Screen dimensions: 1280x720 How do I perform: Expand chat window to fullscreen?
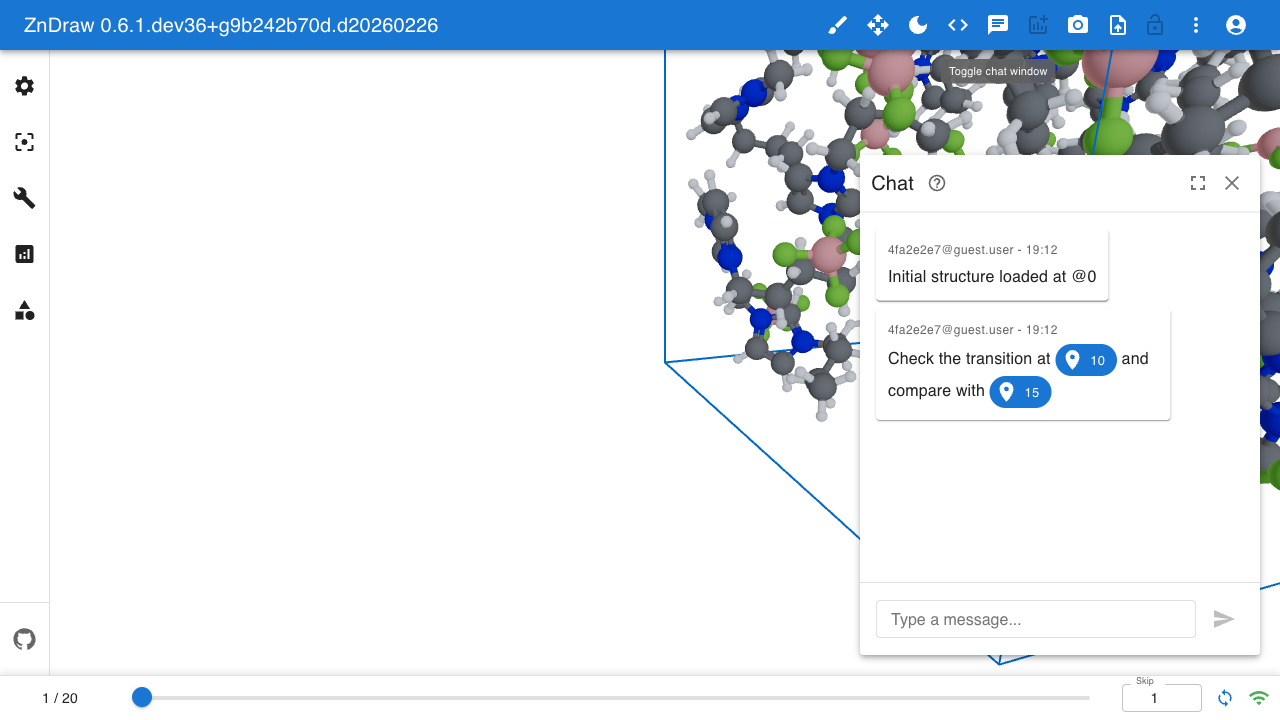click(x=1198, y=183)
